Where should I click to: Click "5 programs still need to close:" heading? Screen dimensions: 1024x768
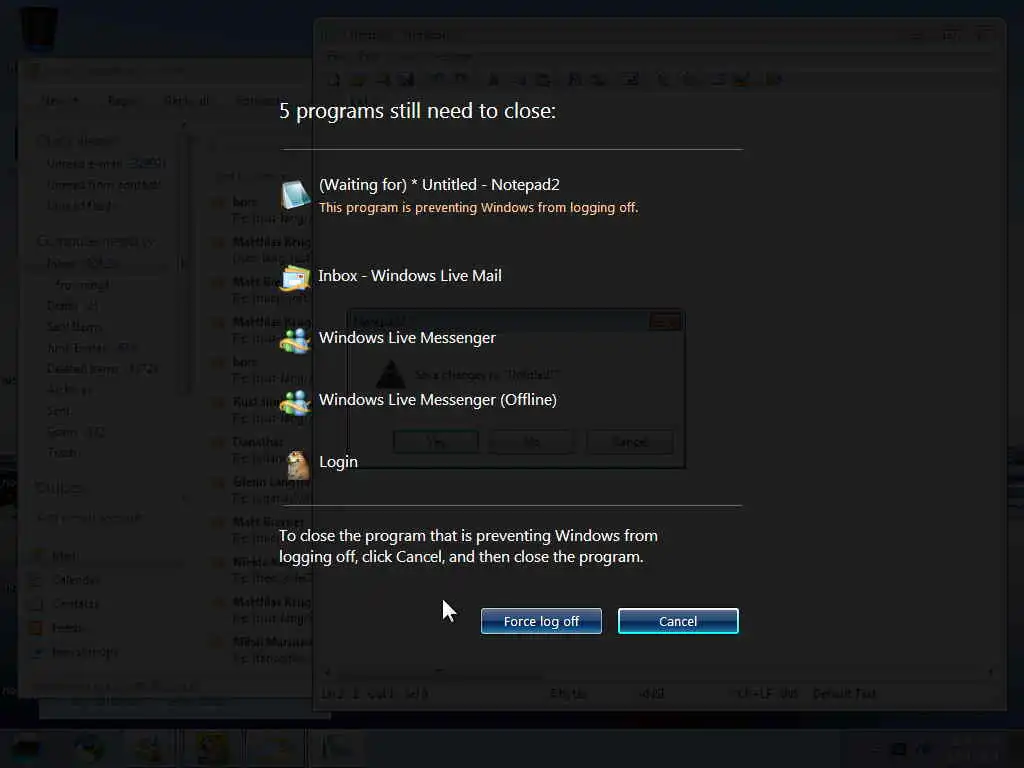click(417, 111)
